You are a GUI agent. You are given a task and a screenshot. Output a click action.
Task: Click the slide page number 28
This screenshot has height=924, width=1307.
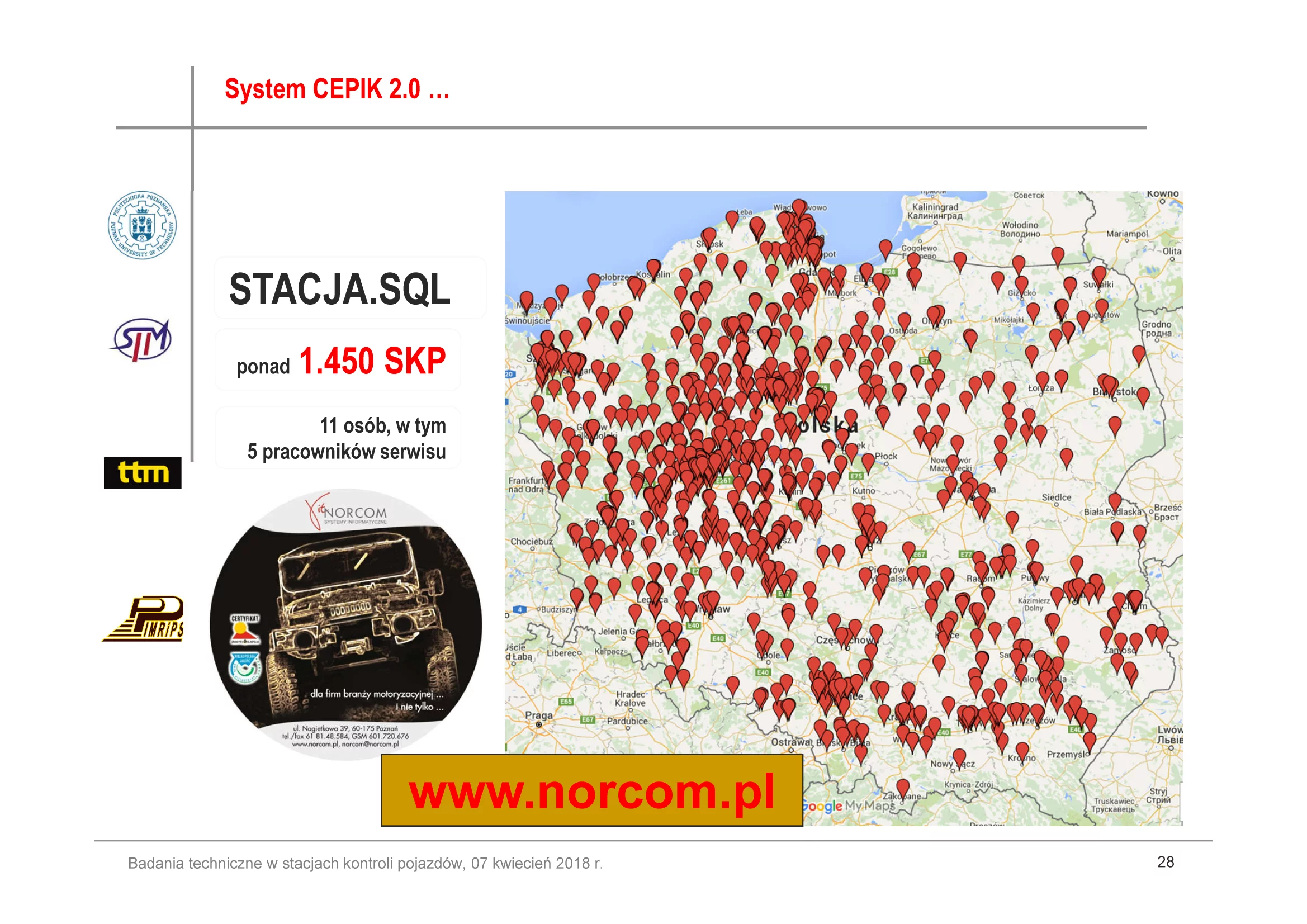point(1165,862)
